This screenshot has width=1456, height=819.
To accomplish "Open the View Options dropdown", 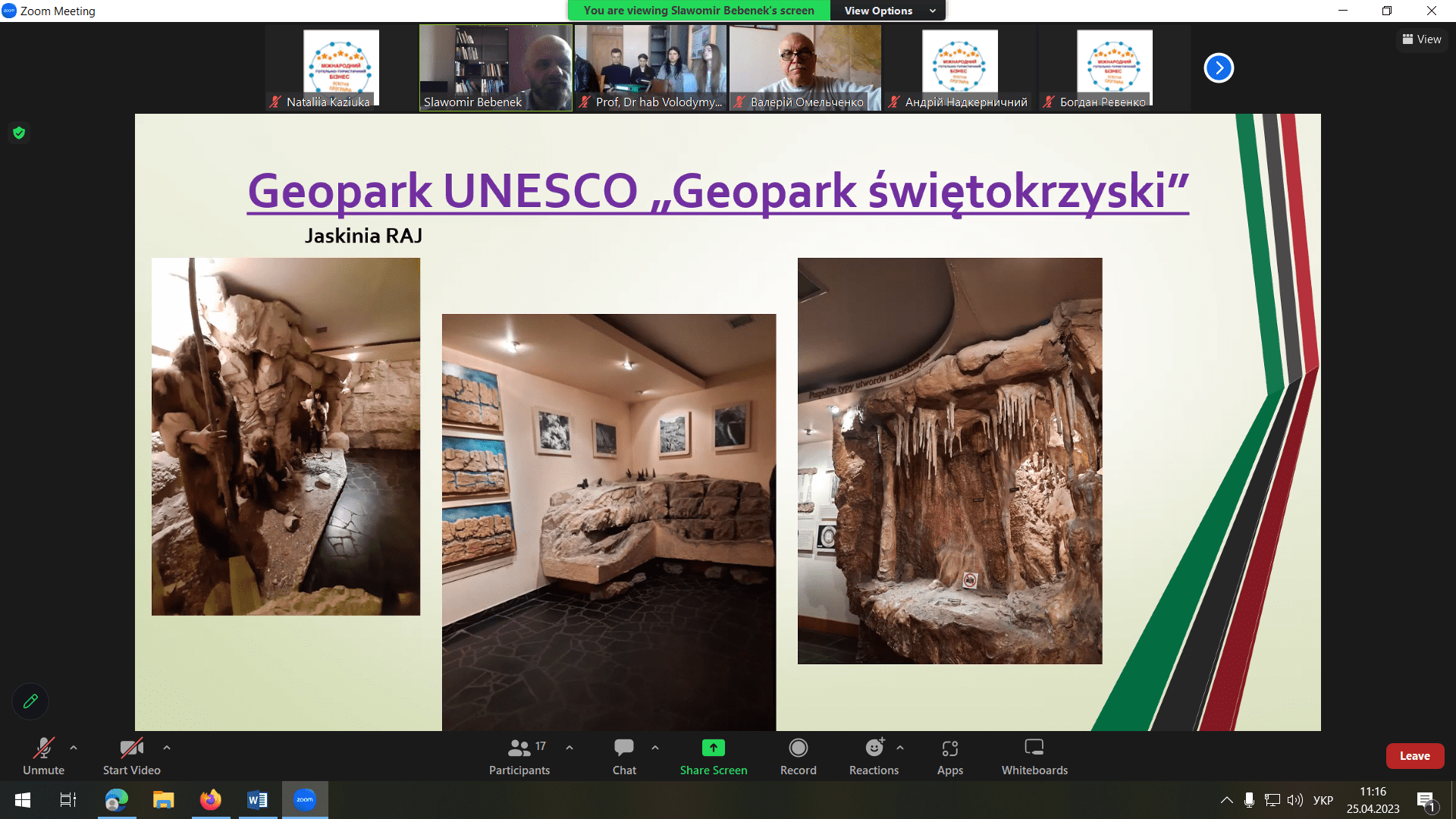I will click(x=888, y=11).
